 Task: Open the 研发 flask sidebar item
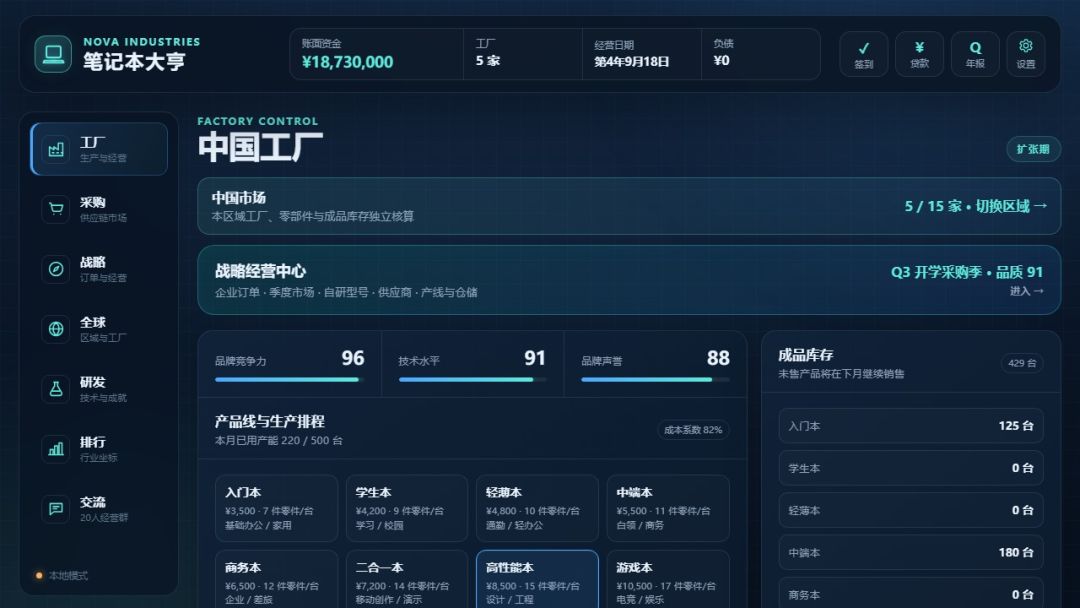(98, 389)
